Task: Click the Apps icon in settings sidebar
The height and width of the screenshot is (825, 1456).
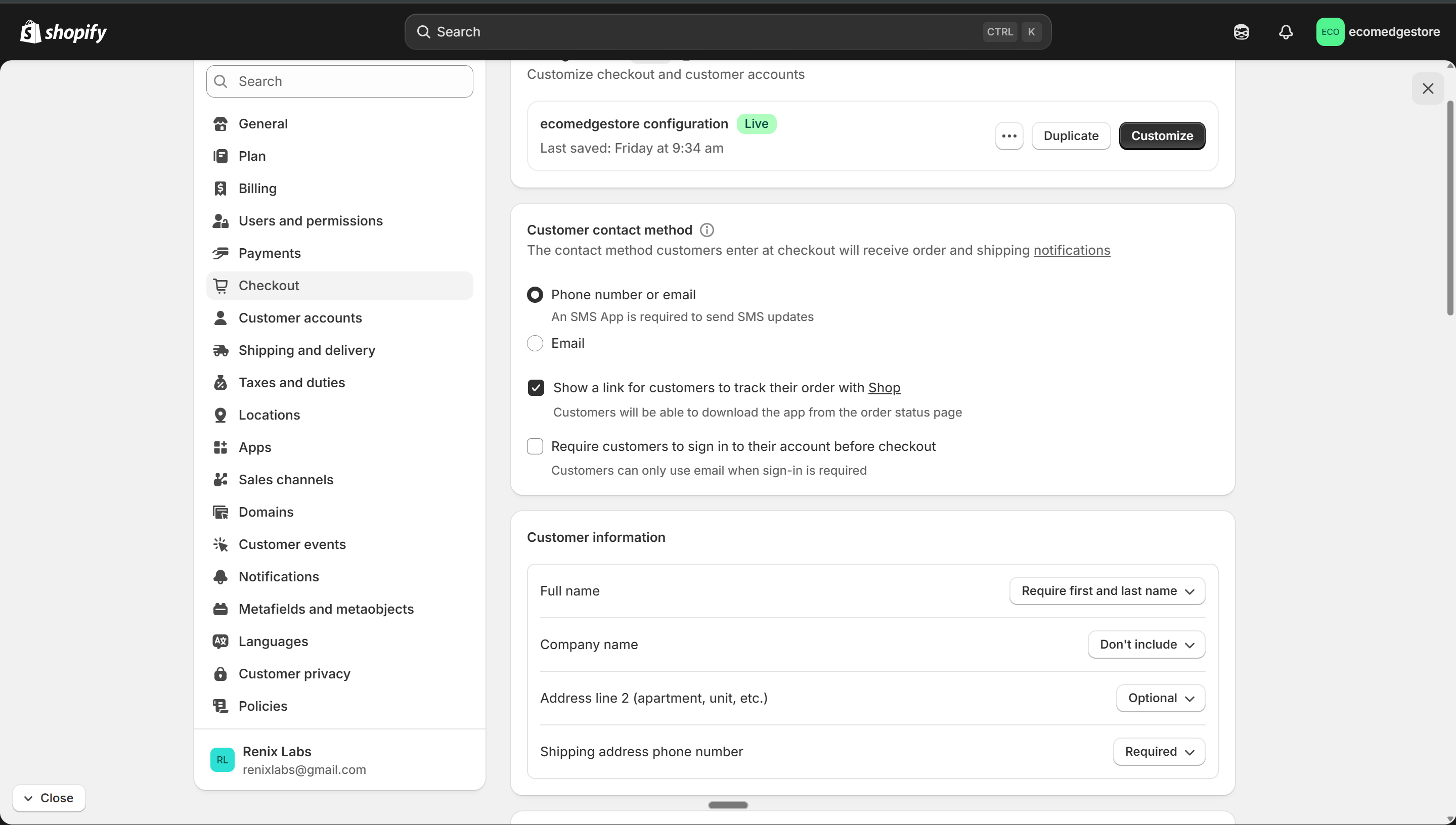Action: 221,447
